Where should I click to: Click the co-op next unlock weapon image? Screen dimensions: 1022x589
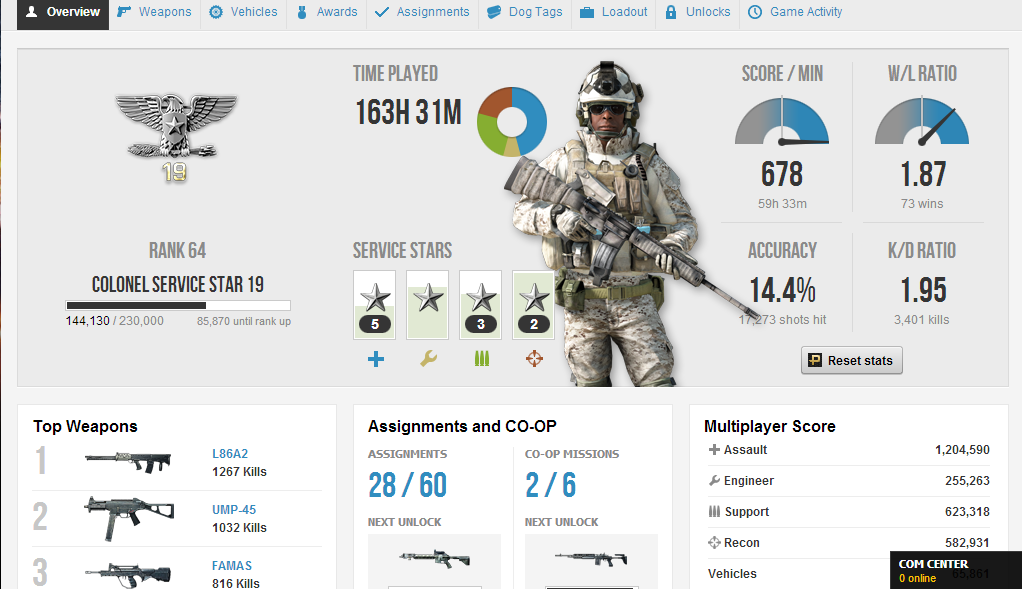pos(591,558)
